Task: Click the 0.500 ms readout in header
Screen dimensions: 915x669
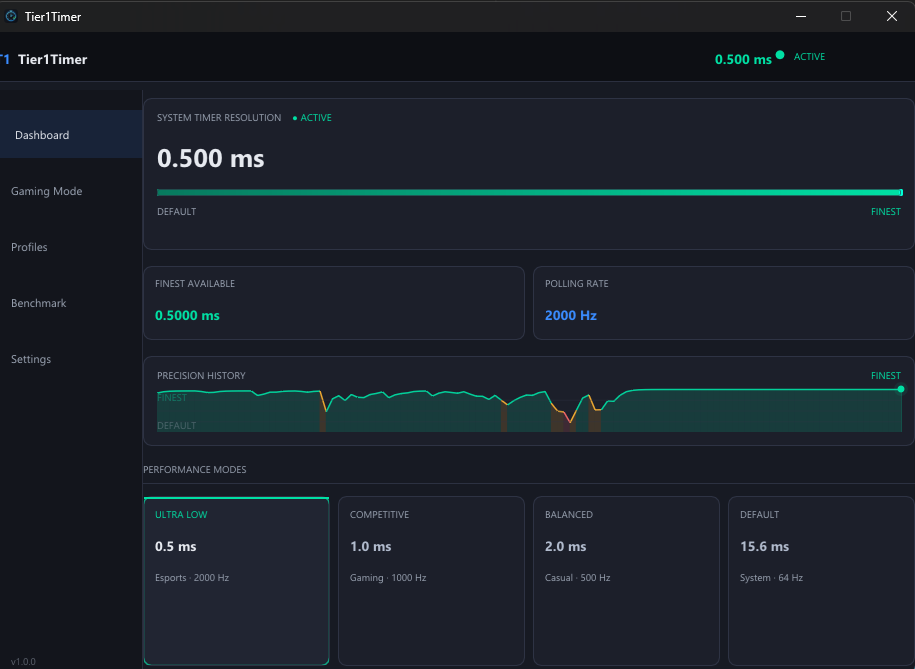Action: click(742, 59)
